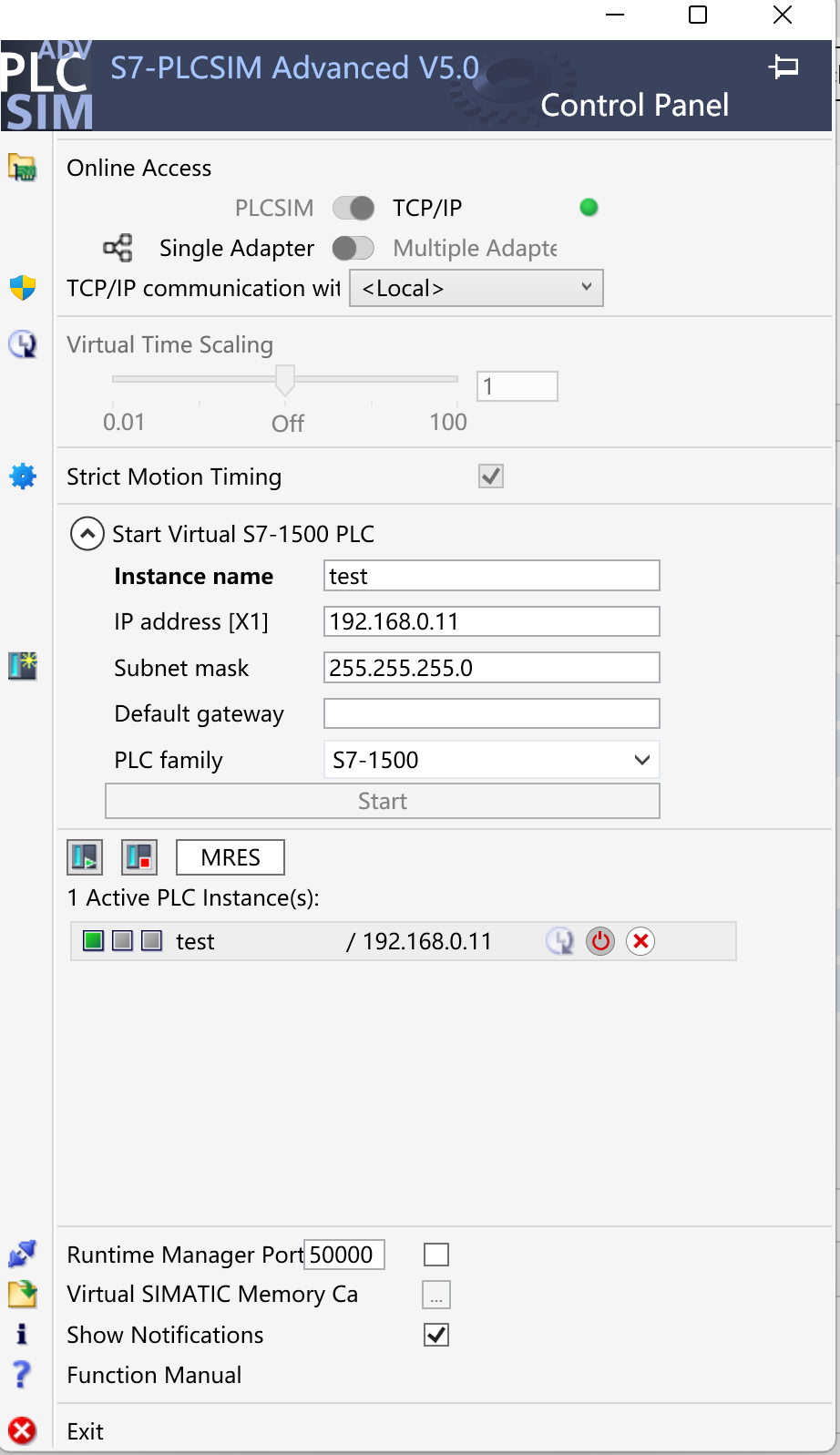Click the TCP/IP label
The width and height of the screenshot is (840, 1455).
427,208
